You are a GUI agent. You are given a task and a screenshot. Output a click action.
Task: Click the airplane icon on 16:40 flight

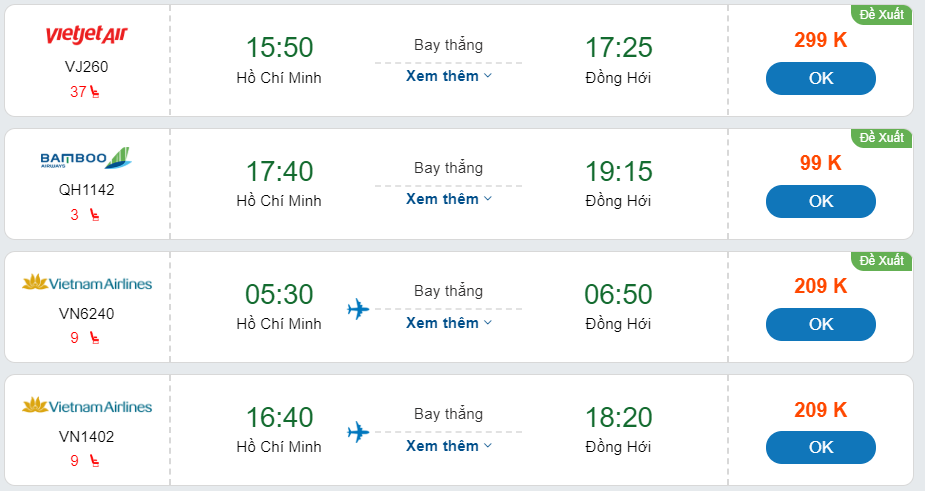358,432
